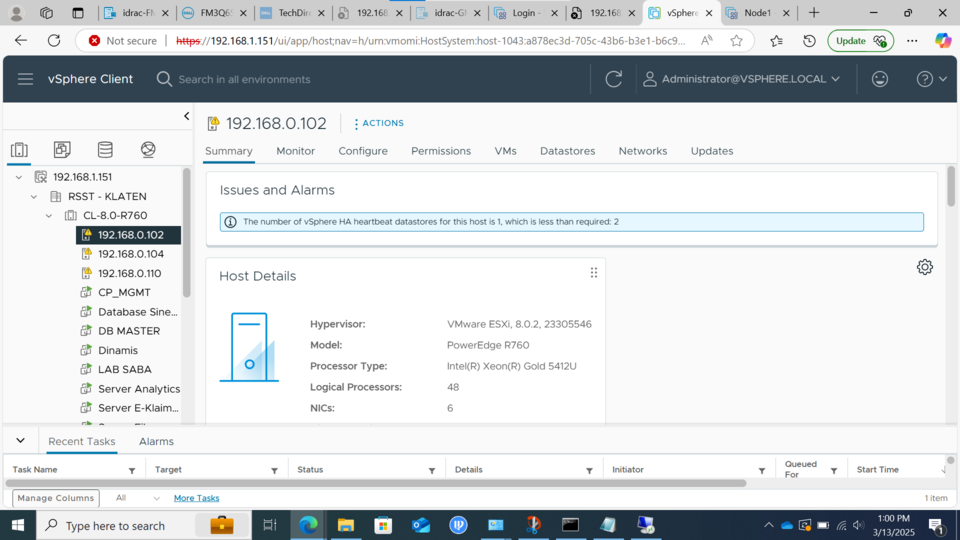Viewport: 960px width, 540px height.
Task: Select host 192.168.0.104 in the tree
Action: point(130,254)
